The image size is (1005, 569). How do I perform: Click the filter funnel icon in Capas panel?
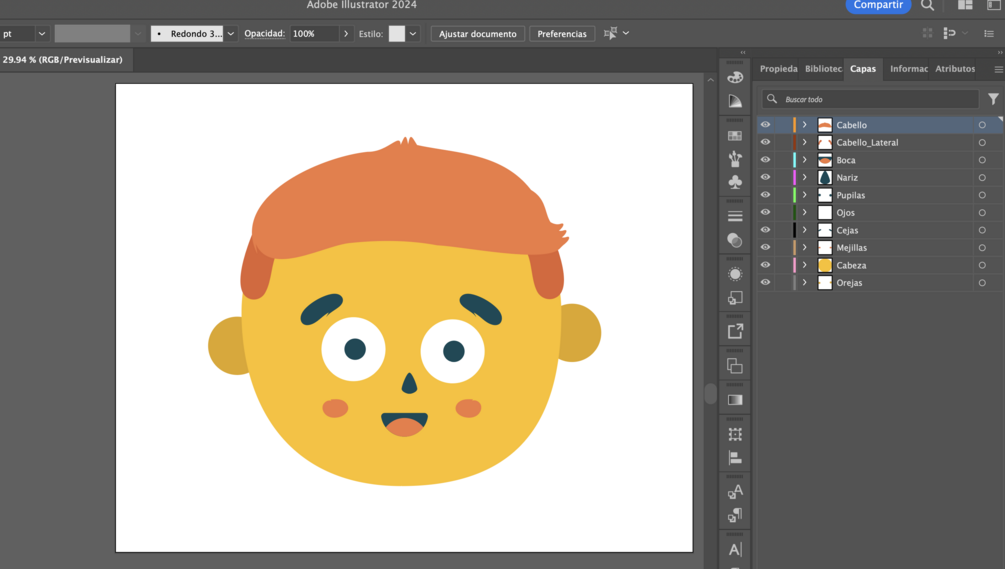coord(993,99)
